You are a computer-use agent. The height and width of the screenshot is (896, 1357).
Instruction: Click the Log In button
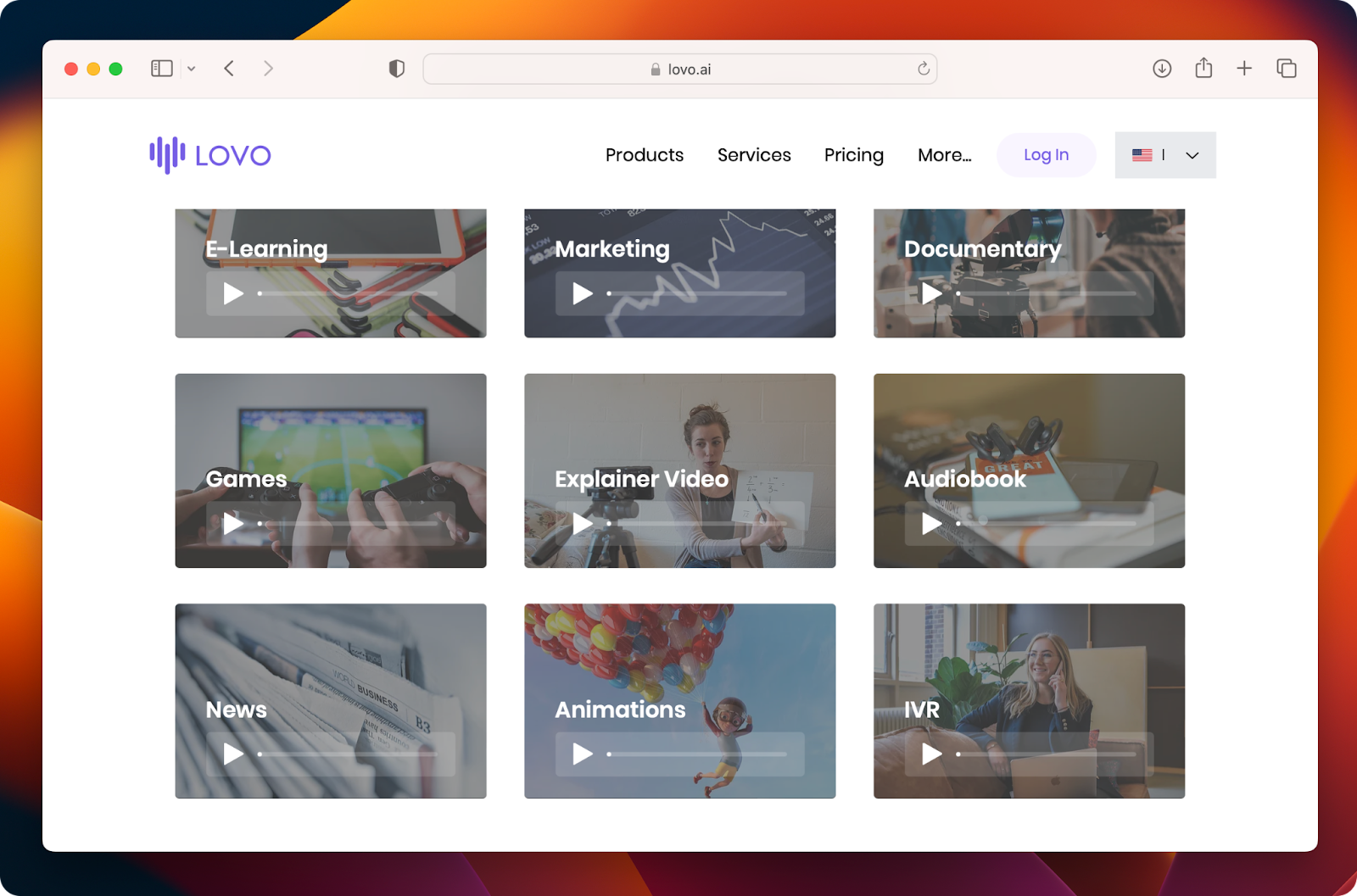[1046, 155]
